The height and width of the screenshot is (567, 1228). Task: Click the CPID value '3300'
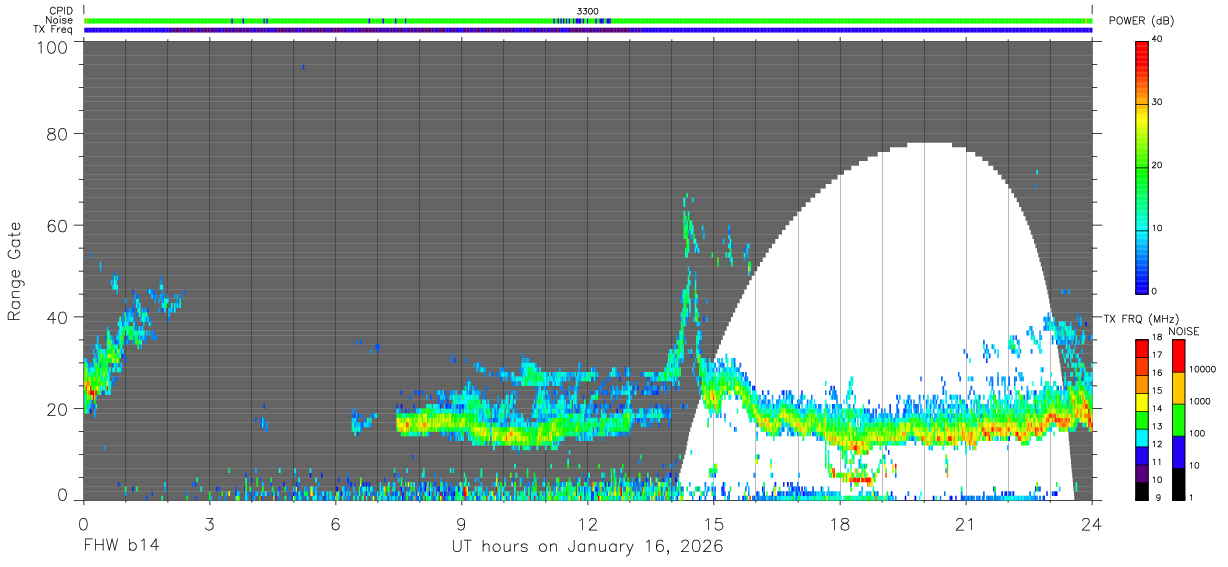pyautogui.click(x=588, y=11)
